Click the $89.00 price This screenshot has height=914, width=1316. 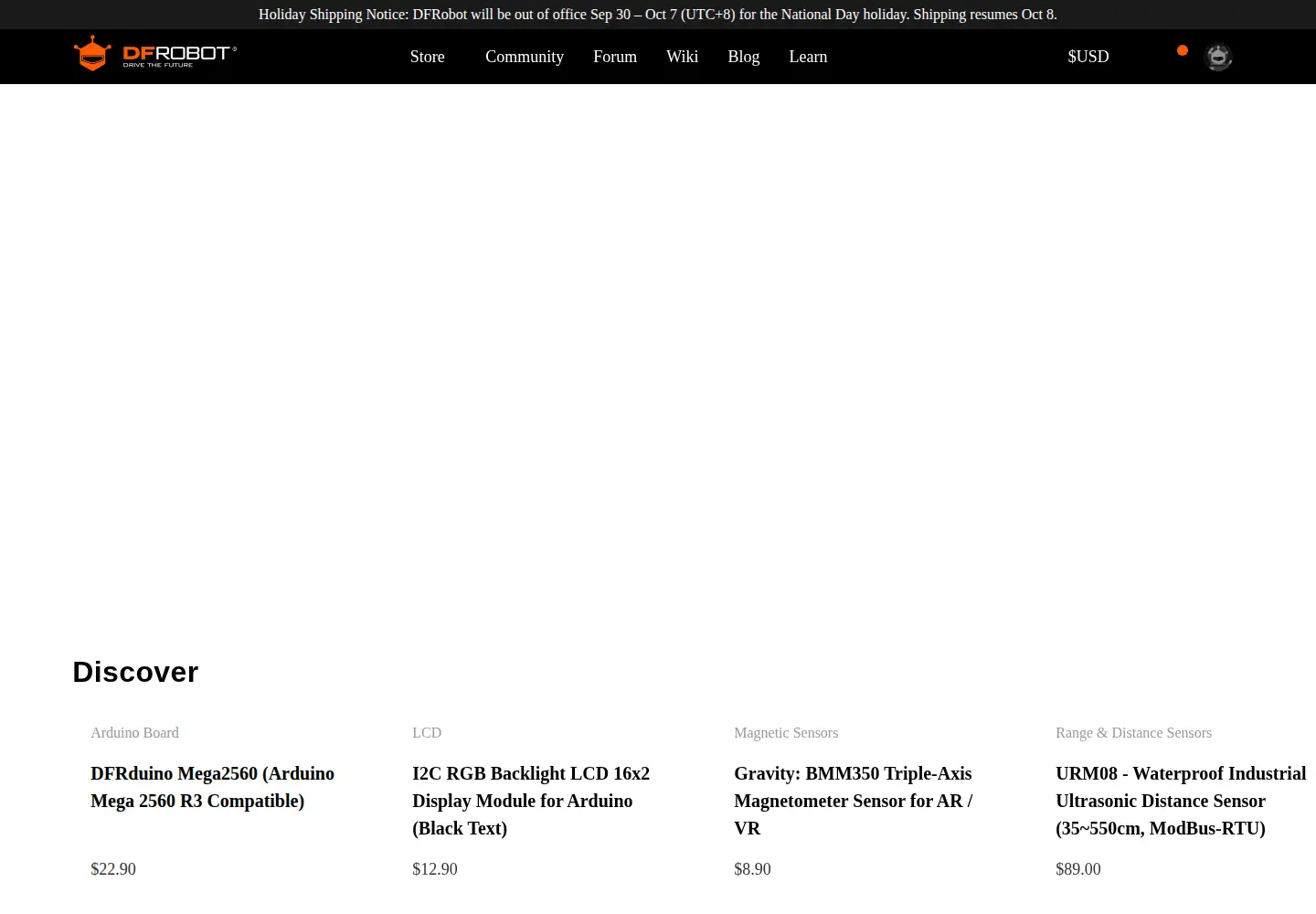1078,869
